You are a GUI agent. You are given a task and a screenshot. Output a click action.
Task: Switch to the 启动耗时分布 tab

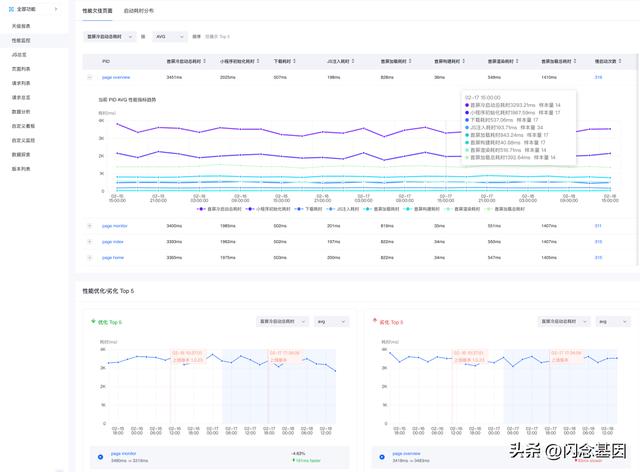(139, 11)
